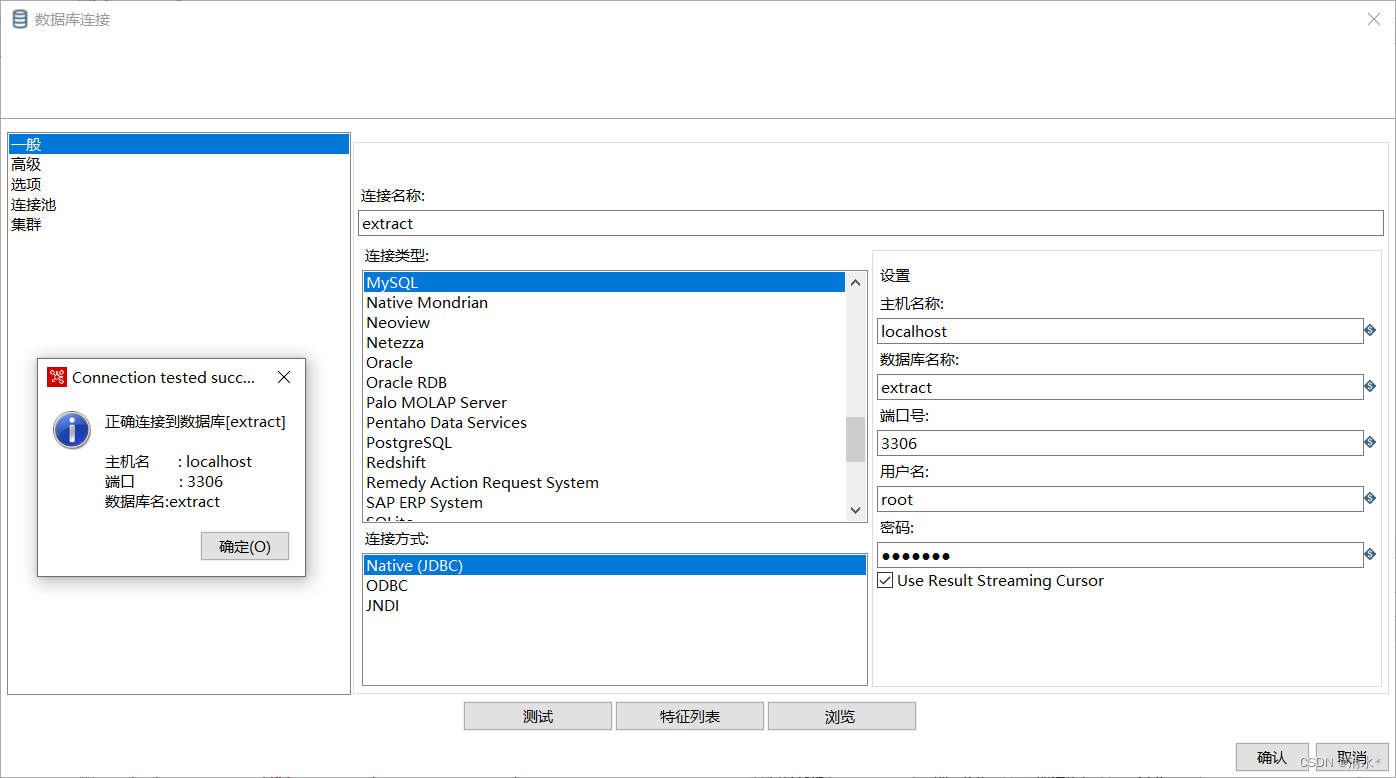Disable Use Result Streaming Cursor
This screenshot has height=778, width=1396.
[x=885, y=580]
